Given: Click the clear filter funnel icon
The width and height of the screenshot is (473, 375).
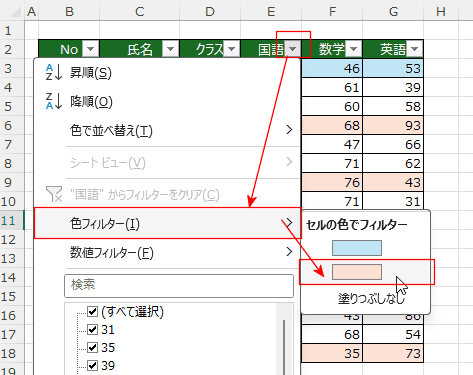Looking at the screenshot, I should tap(54, 194).
